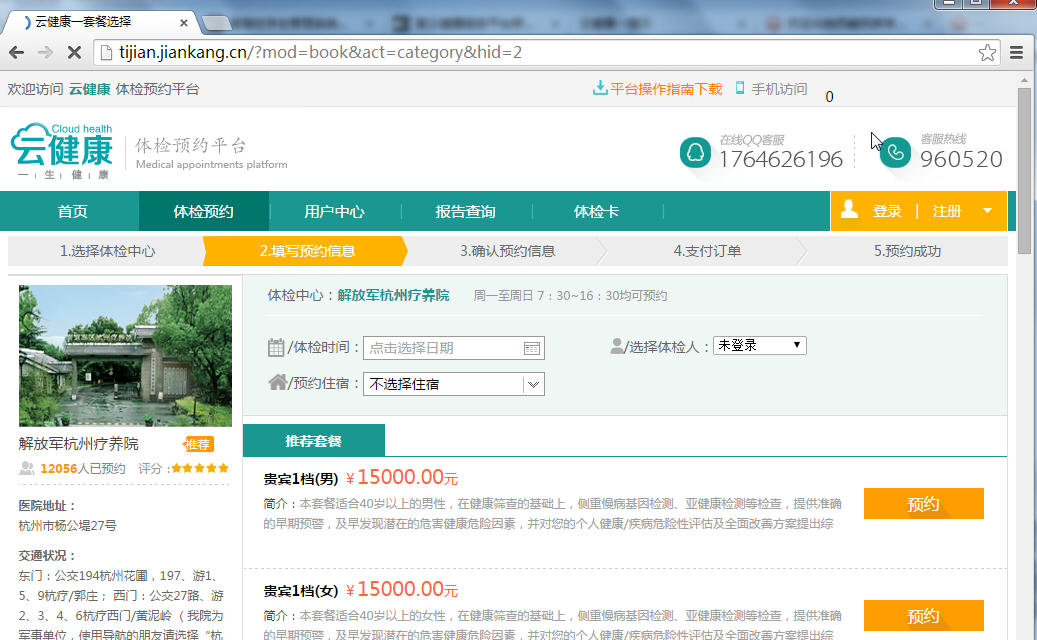Open the 用户中心 navigation tab
Viewport: 1037px width, 640px height.
335,212
